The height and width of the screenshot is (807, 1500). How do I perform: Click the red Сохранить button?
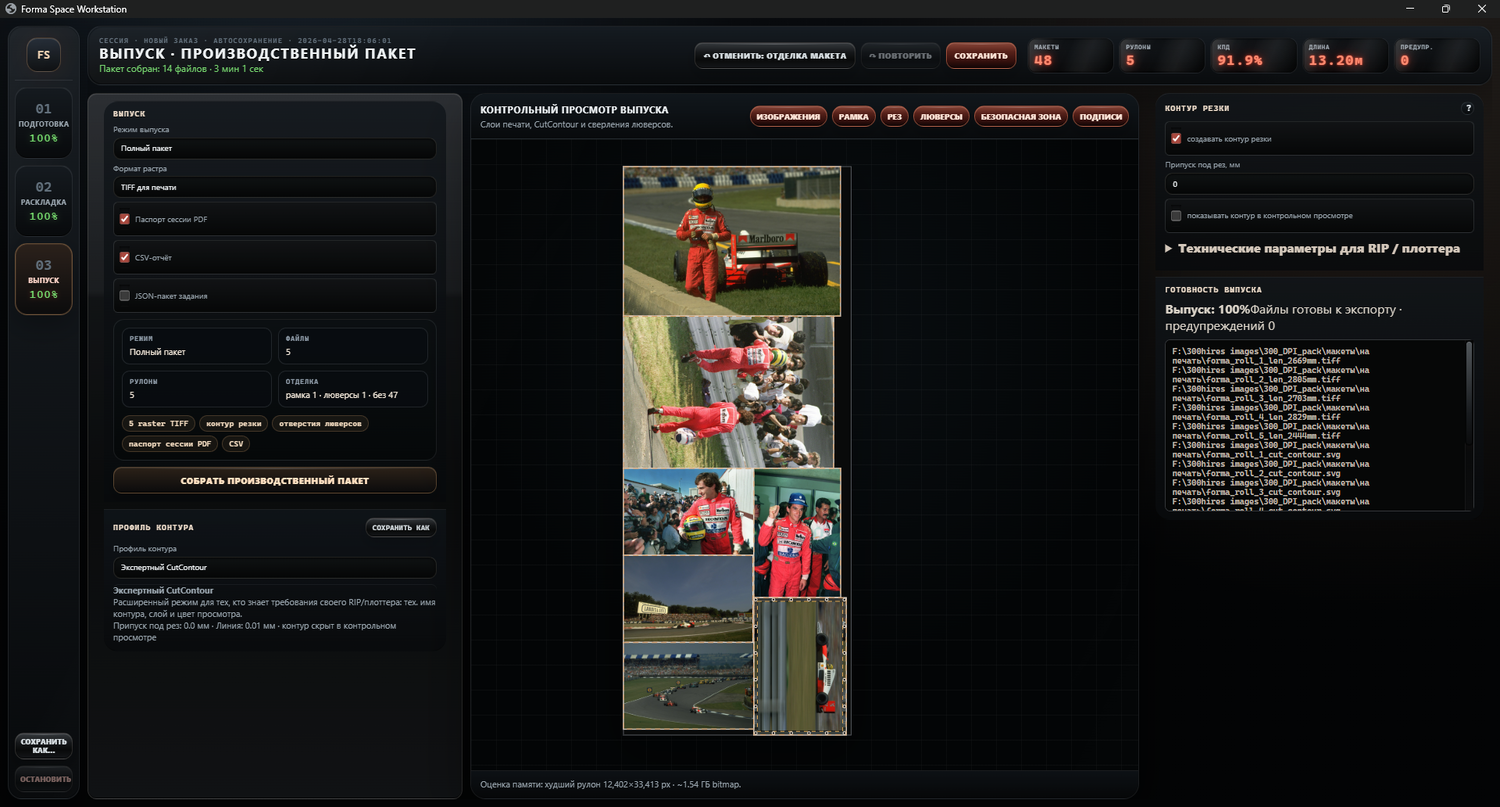(x=981, y=56)
